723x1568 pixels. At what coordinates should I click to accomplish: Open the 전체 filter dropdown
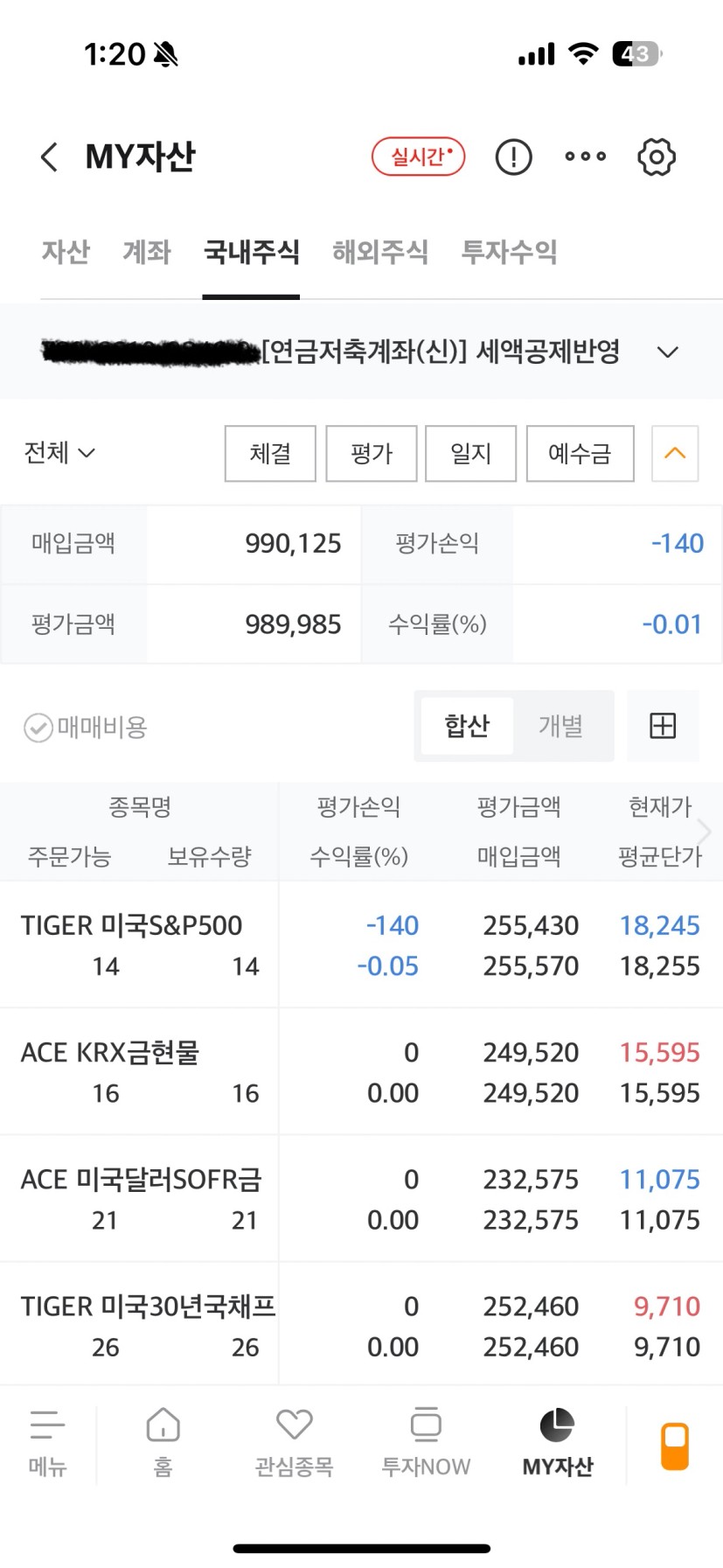tap(59, 453)
